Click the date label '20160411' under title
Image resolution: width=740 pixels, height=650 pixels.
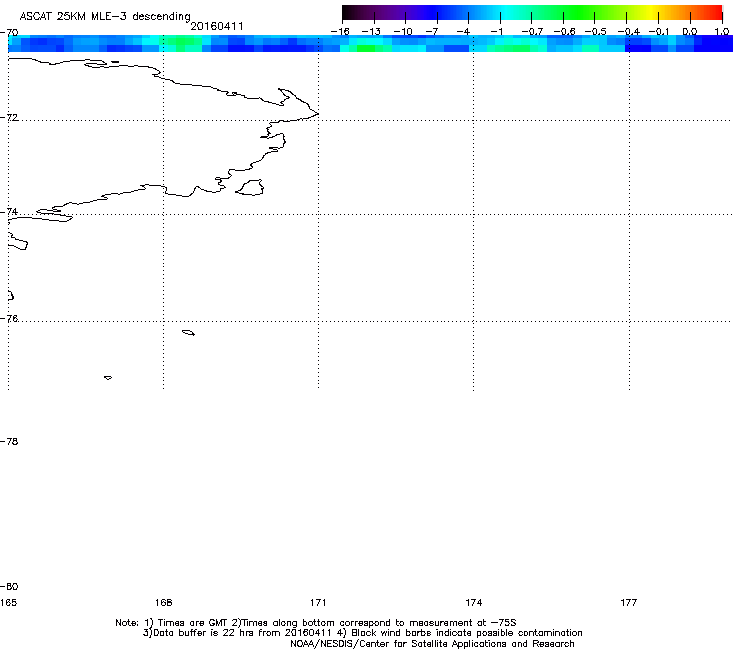(217, 26)
